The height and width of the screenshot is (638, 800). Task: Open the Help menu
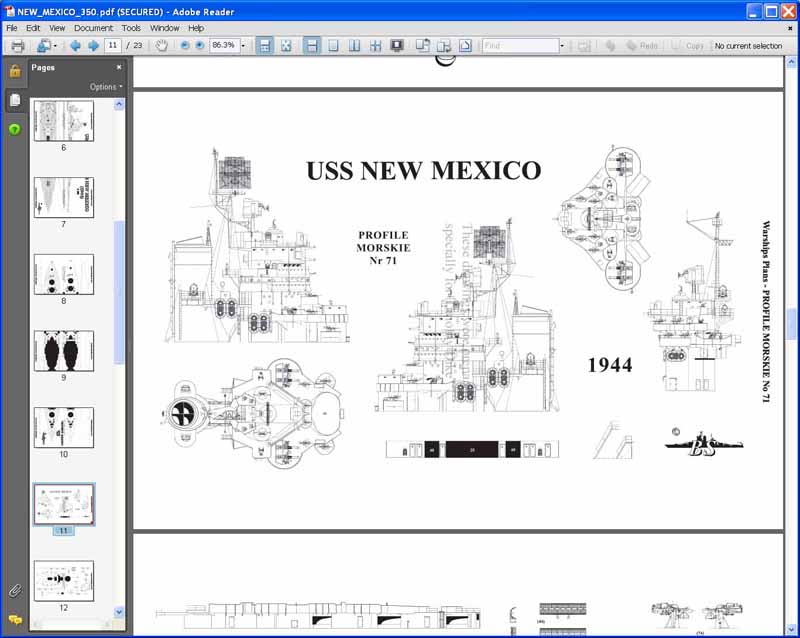[x=196, y=28]
